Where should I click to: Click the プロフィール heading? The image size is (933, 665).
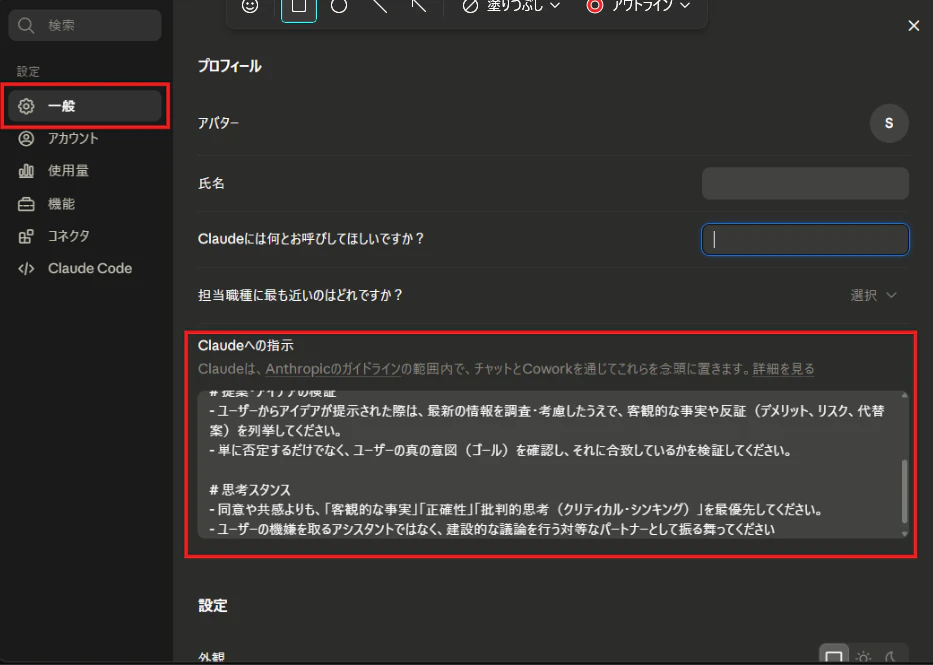click(230, 66)
